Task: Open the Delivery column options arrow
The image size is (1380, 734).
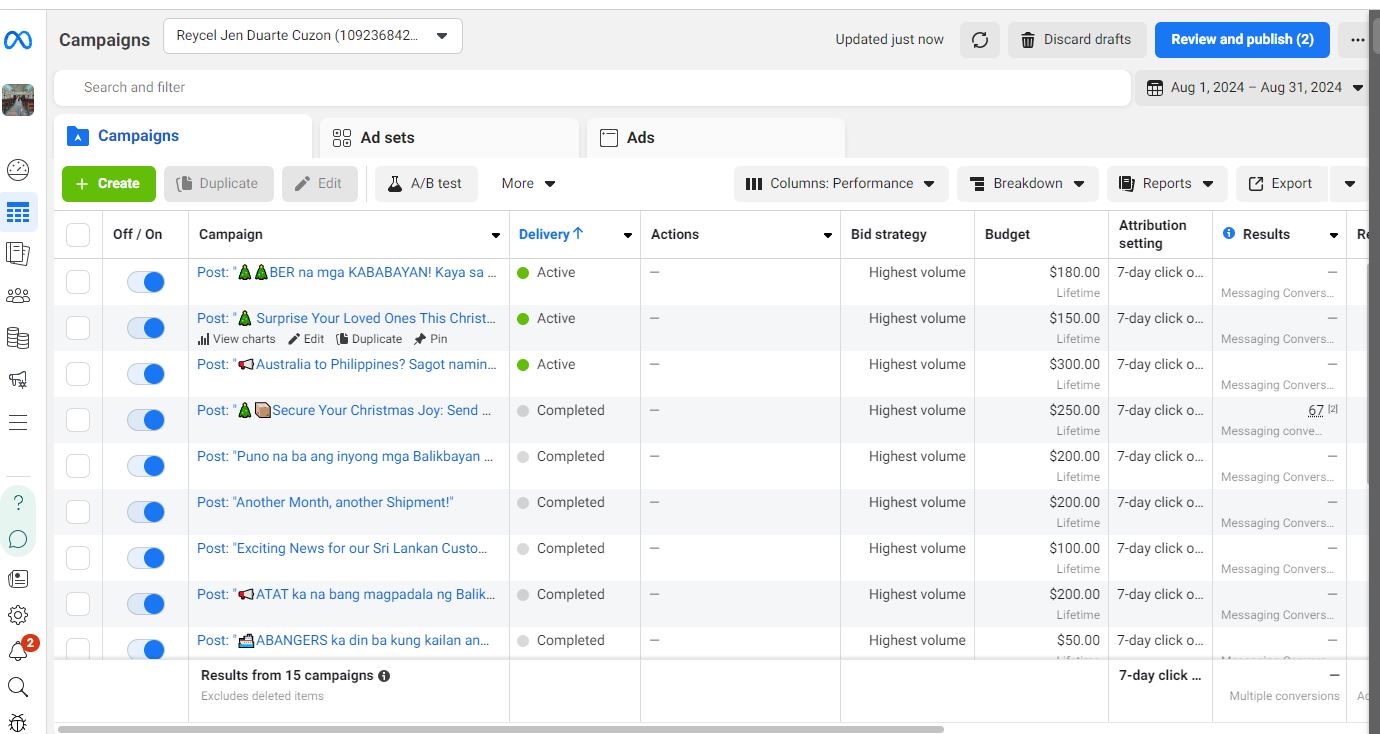Action: pyautogui.click(x=627, y=235)
